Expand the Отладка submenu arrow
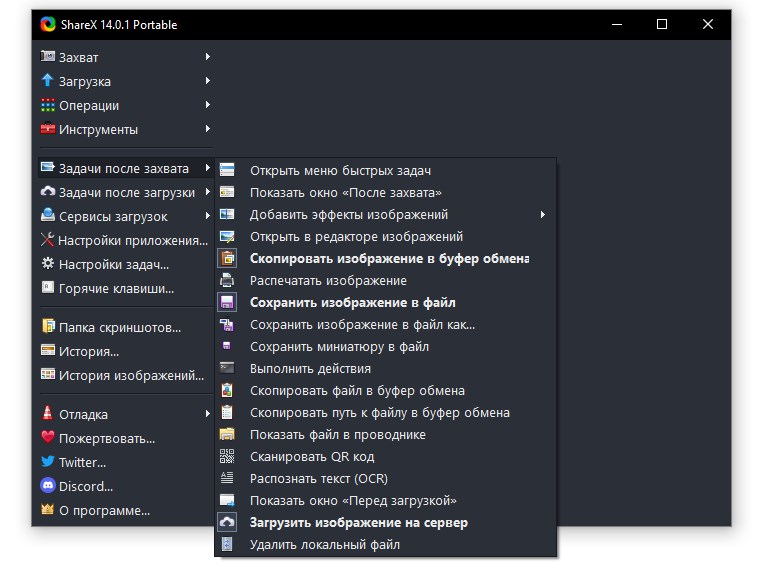Screen dimensions: 763x585 208,413
